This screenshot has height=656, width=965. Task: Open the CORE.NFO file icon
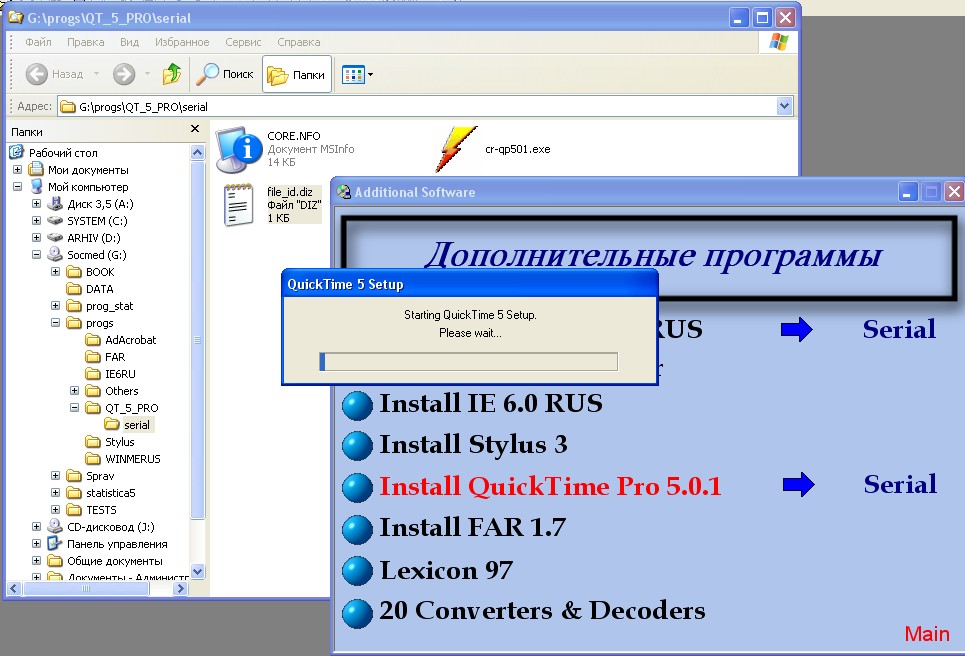[x=239, y=149]
